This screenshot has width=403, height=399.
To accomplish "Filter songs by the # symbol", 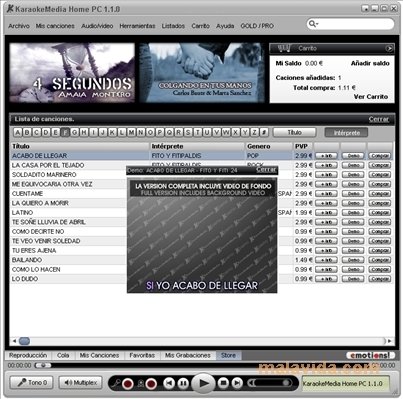I will [264, 132].
